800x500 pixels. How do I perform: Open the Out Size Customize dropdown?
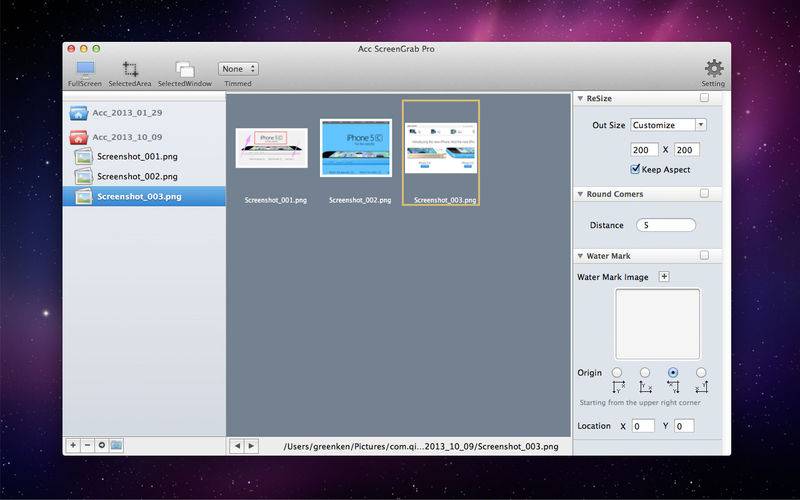[x=668, y=125]
